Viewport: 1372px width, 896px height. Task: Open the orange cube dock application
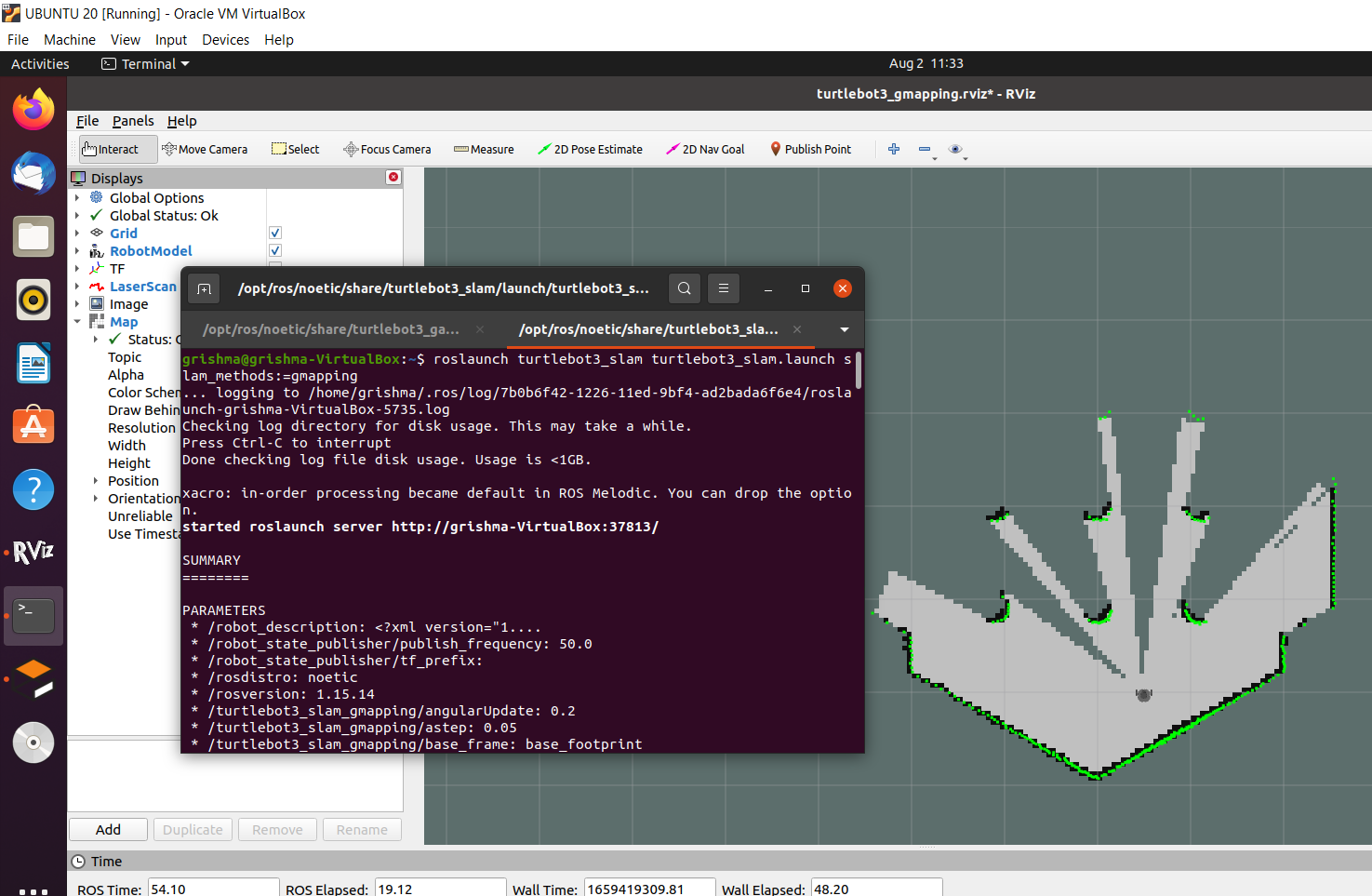pyautogui.click(x=33, y=679)
